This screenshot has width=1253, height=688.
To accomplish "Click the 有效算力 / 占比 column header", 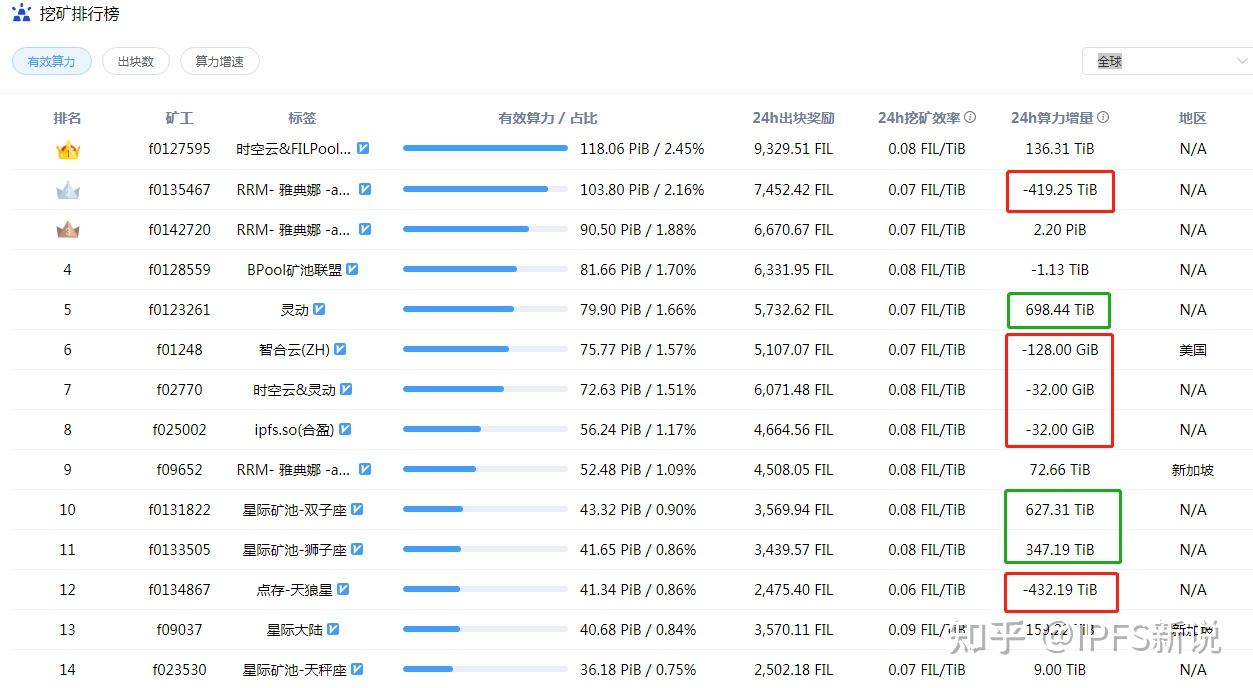I will [548, 118].
